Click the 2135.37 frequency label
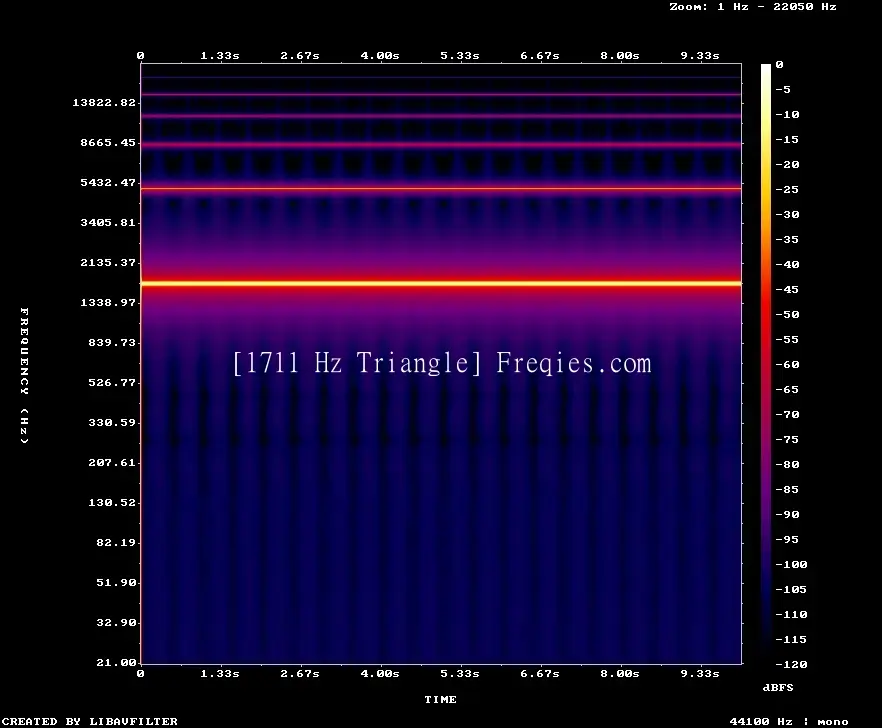 (108, 262)
